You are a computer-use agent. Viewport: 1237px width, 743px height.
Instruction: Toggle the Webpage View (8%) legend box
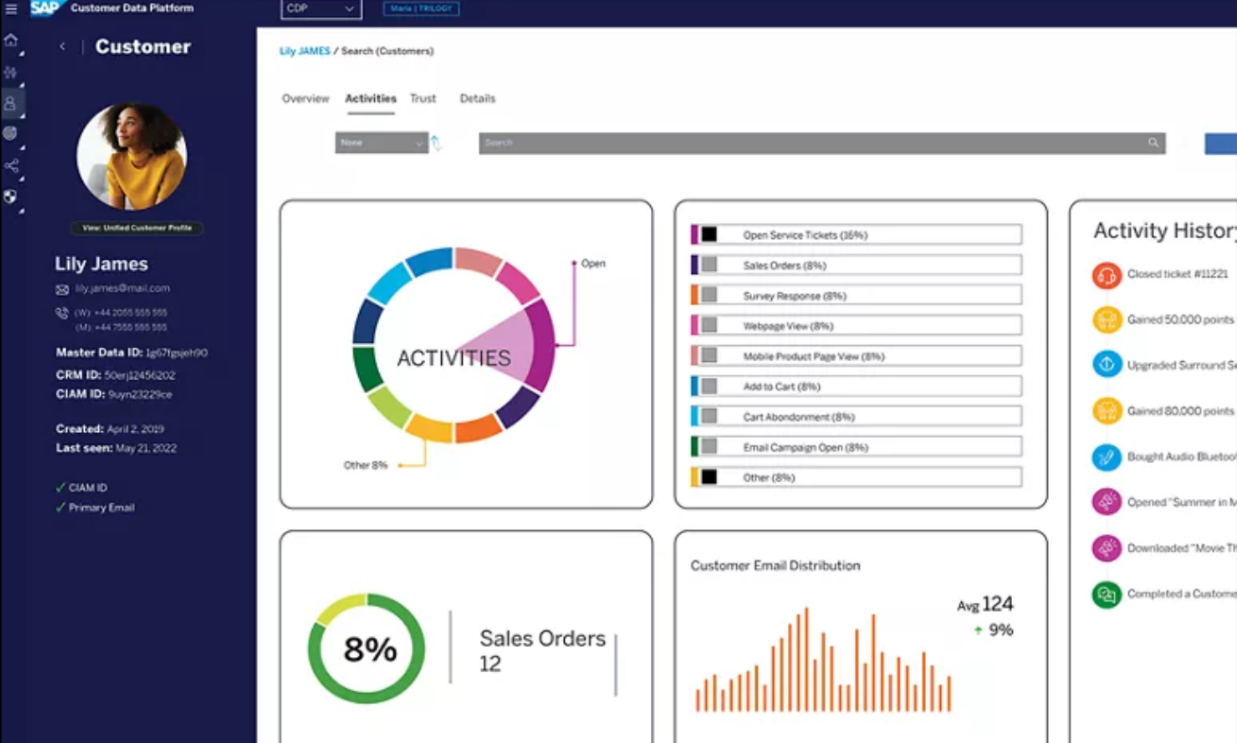point(709,326)
